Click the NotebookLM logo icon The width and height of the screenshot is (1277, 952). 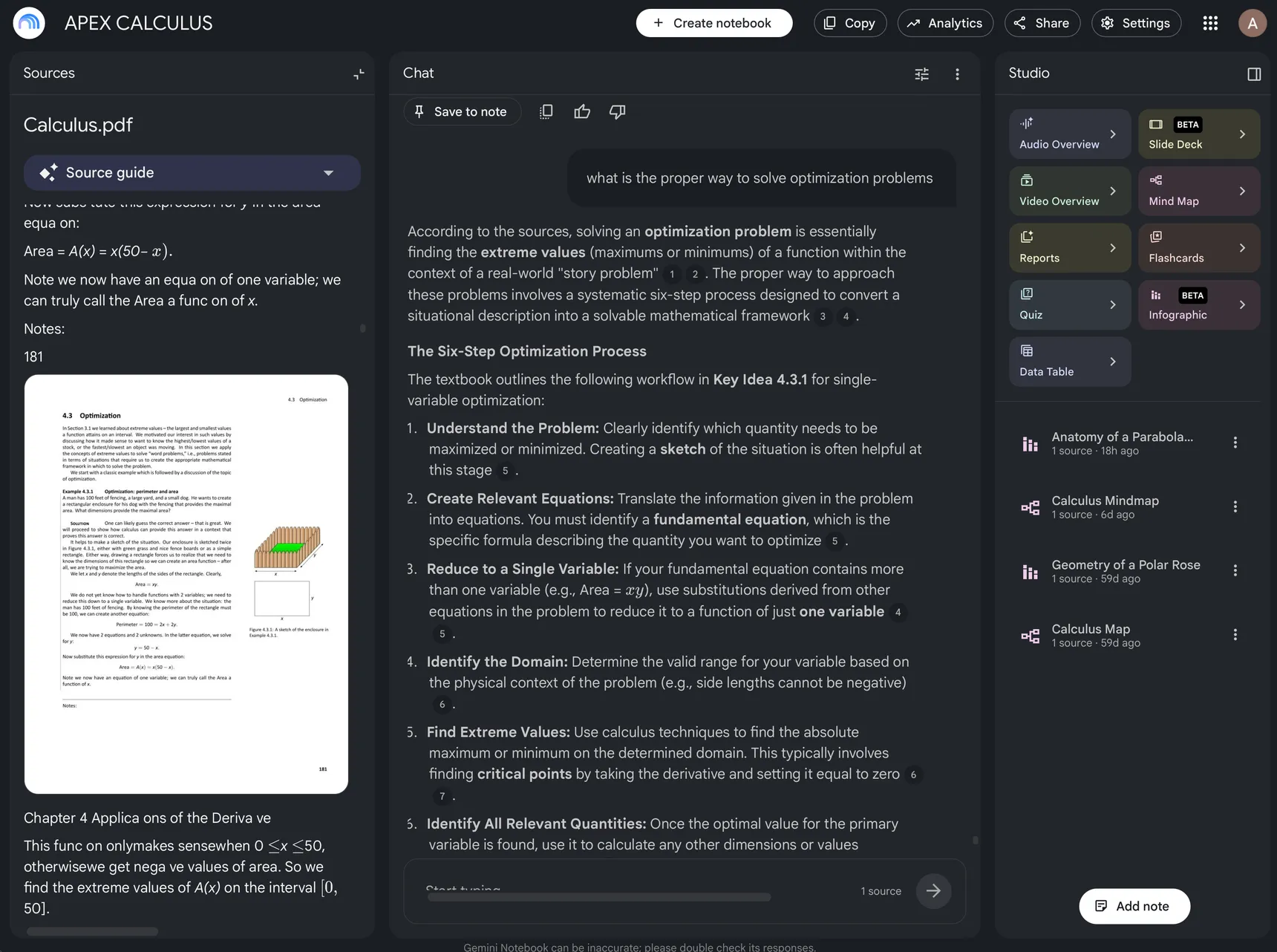click(x=29, y=23)
